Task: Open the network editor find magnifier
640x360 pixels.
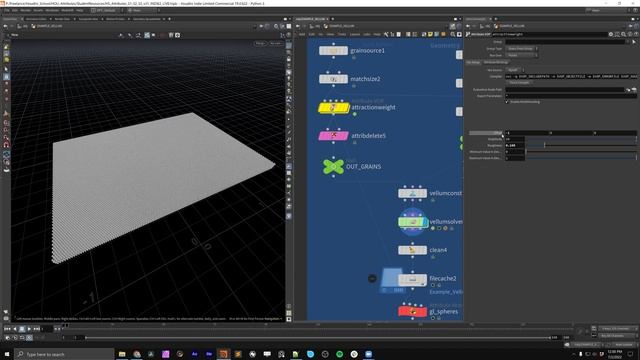Action: pos(453,34)
